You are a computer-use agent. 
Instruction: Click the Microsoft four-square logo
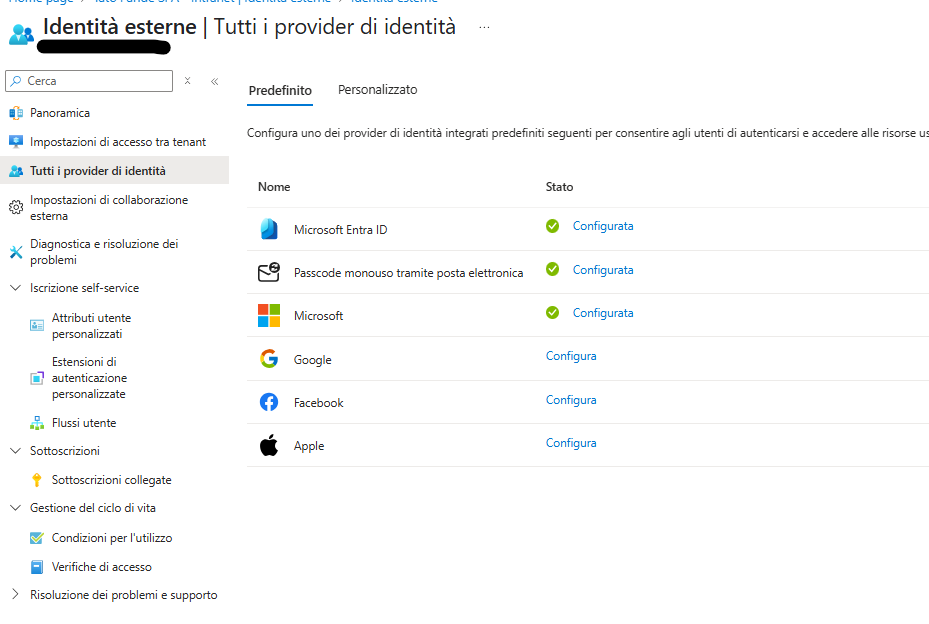tap(269, 315)
